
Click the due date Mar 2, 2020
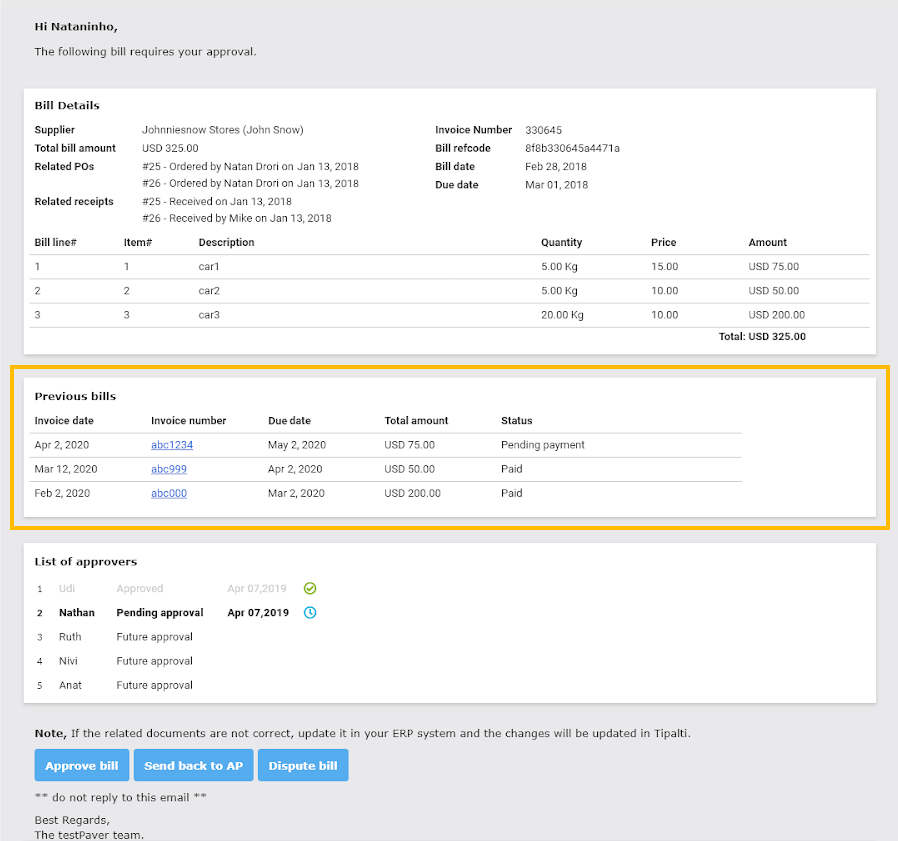296,493
